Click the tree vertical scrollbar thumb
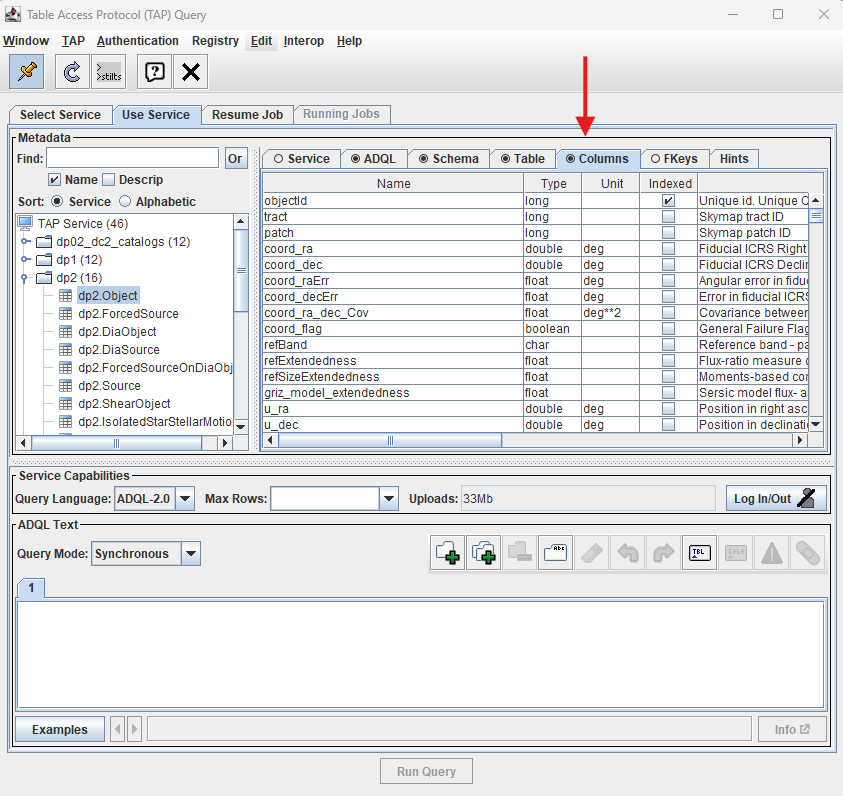This screenshot has width=843, height=796. 241,270
